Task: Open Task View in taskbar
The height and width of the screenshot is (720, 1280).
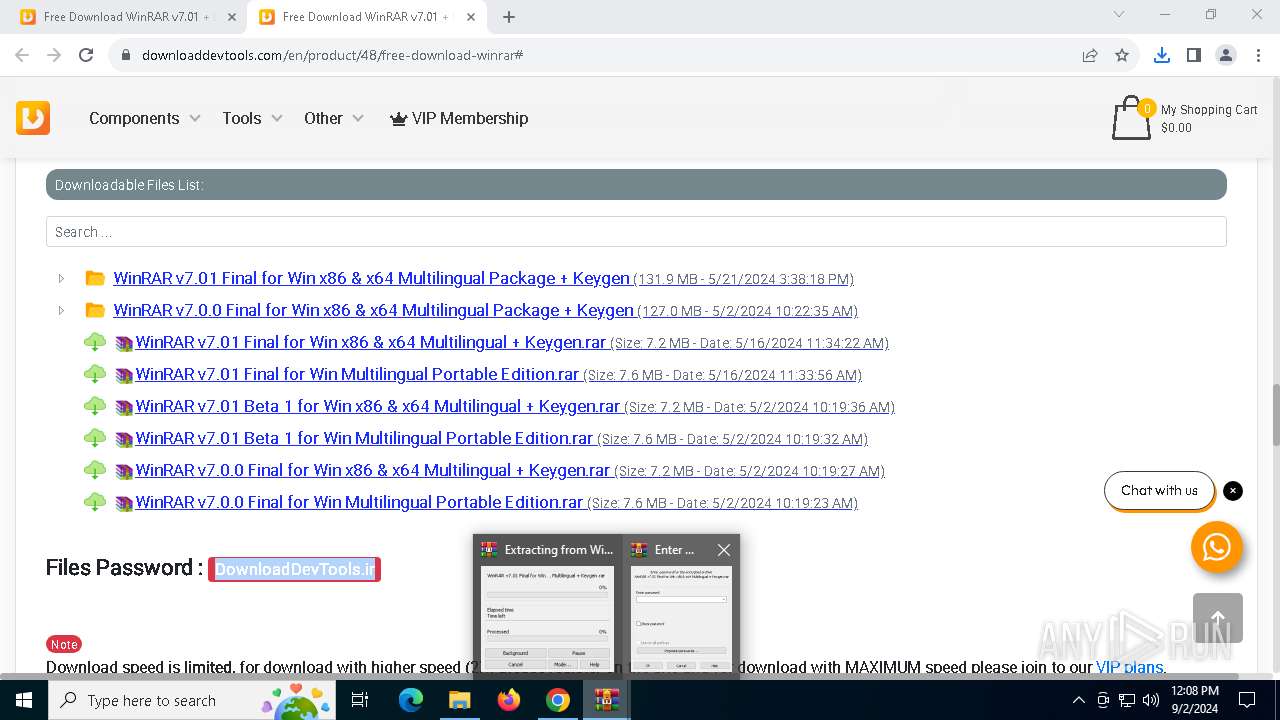Action: (x=361, y=700)
